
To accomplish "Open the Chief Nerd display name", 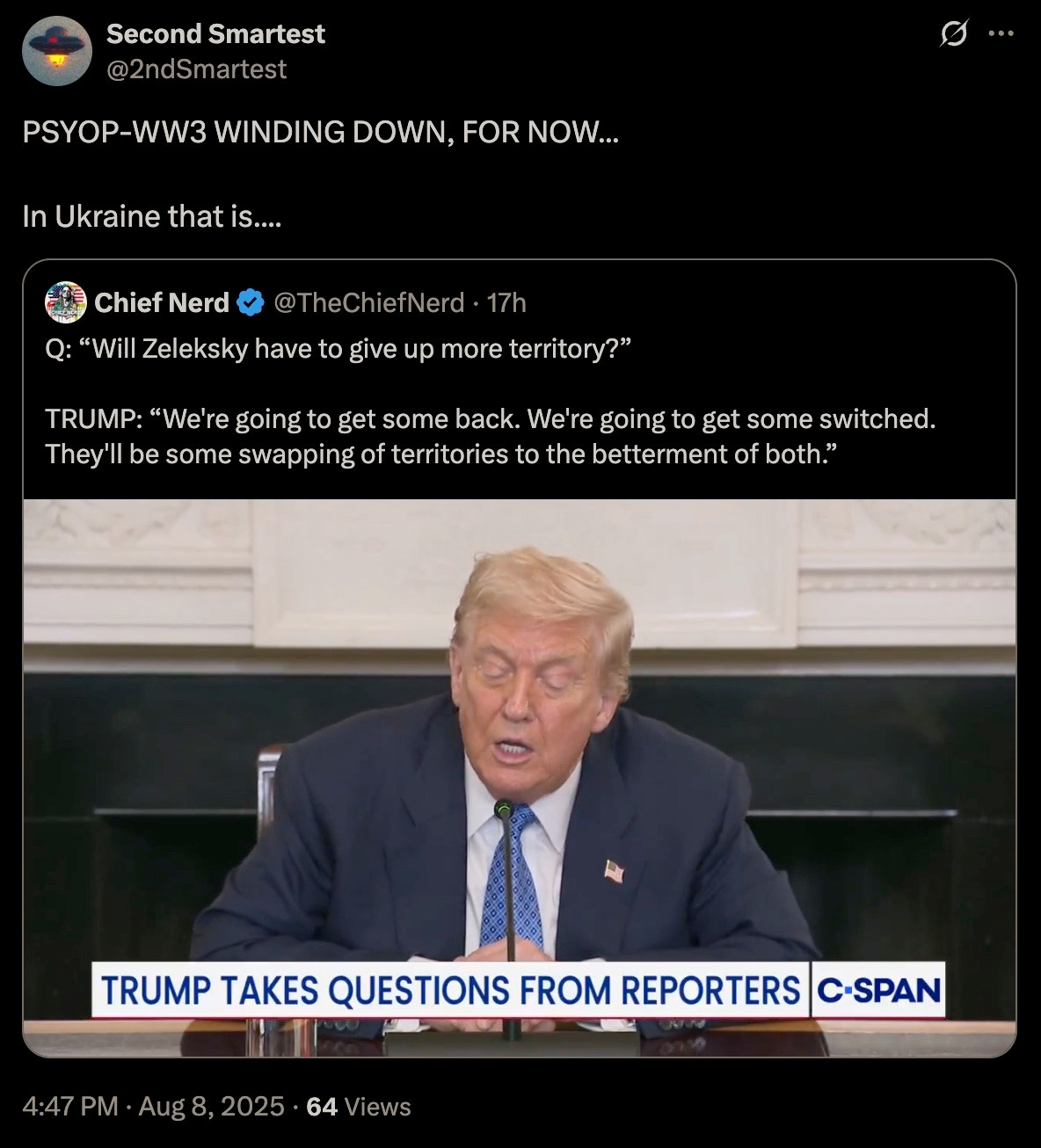I will coord(162,303).
